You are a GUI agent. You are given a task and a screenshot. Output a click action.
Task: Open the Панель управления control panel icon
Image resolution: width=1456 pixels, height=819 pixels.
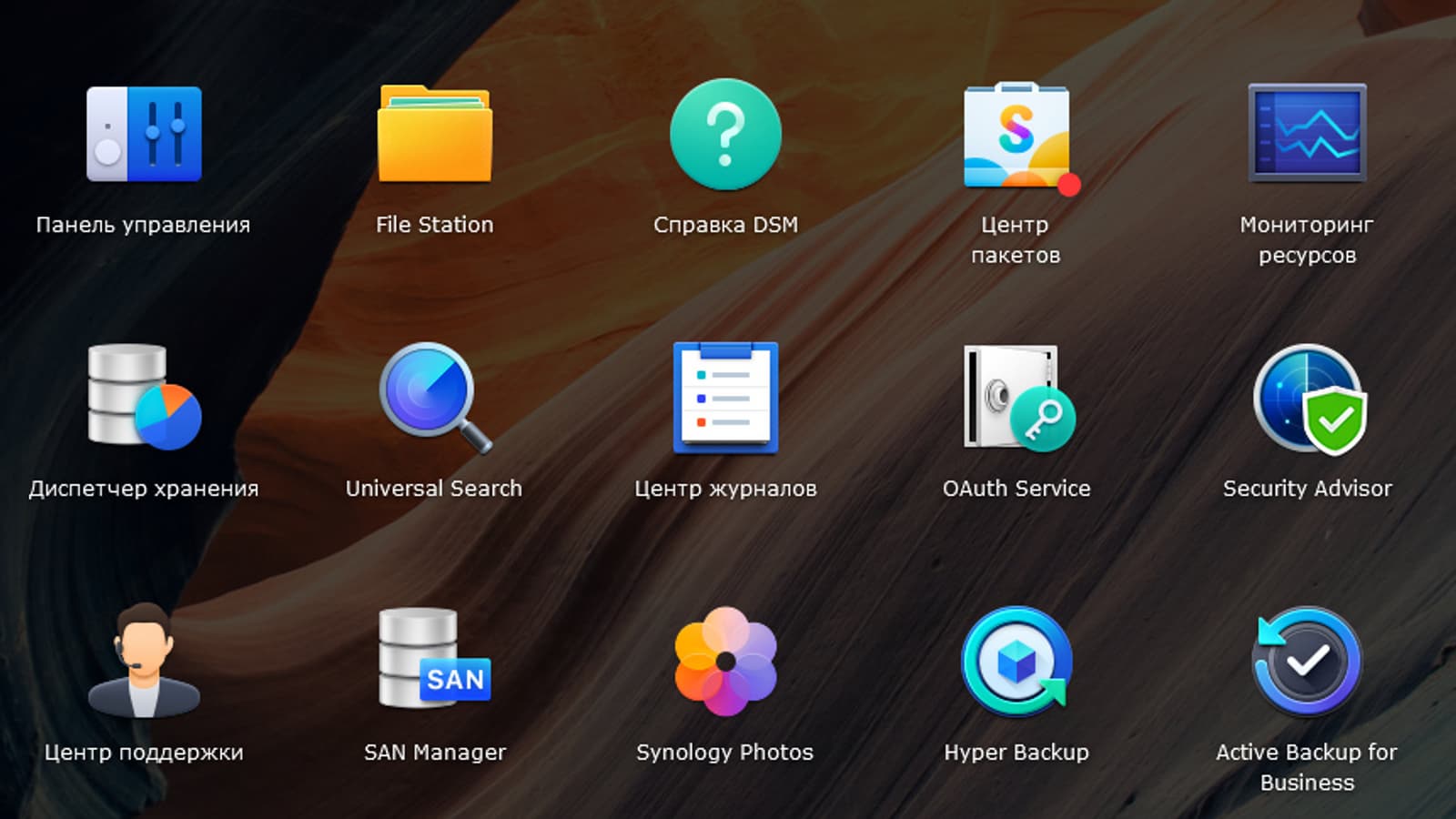point(144,134)
